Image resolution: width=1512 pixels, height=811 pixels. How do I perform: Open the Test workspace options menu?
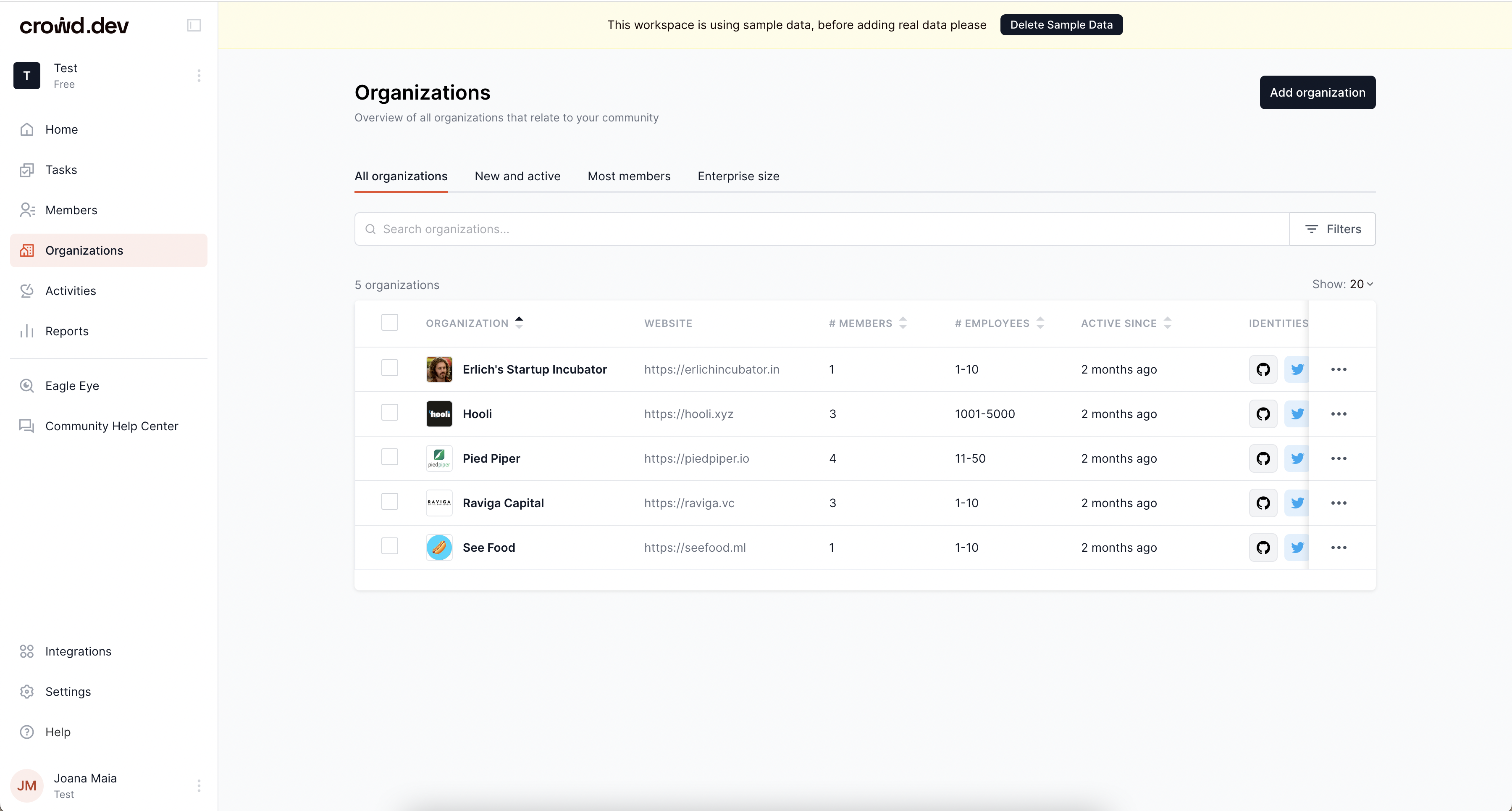[199, 76]
